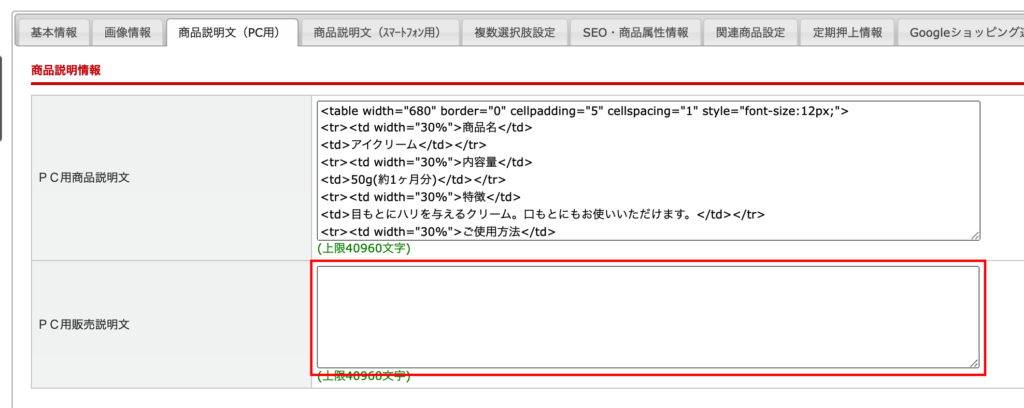
Task: Open the 商品説明文（スマートフォン用） tab
Action: (x=379, y=32)
